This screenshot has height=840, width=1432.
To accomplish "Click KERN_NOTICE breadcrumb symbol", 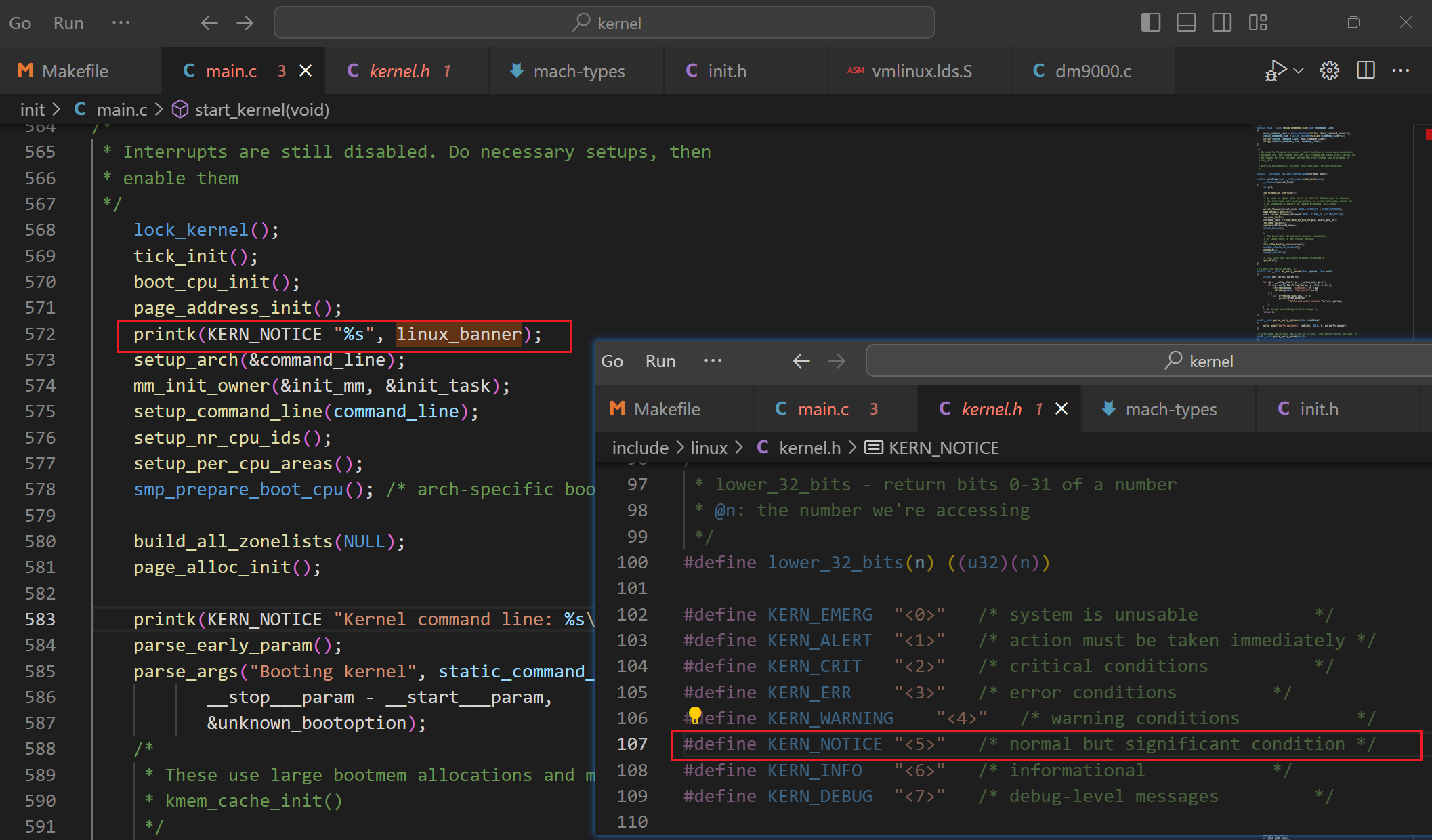I will 944,448.
